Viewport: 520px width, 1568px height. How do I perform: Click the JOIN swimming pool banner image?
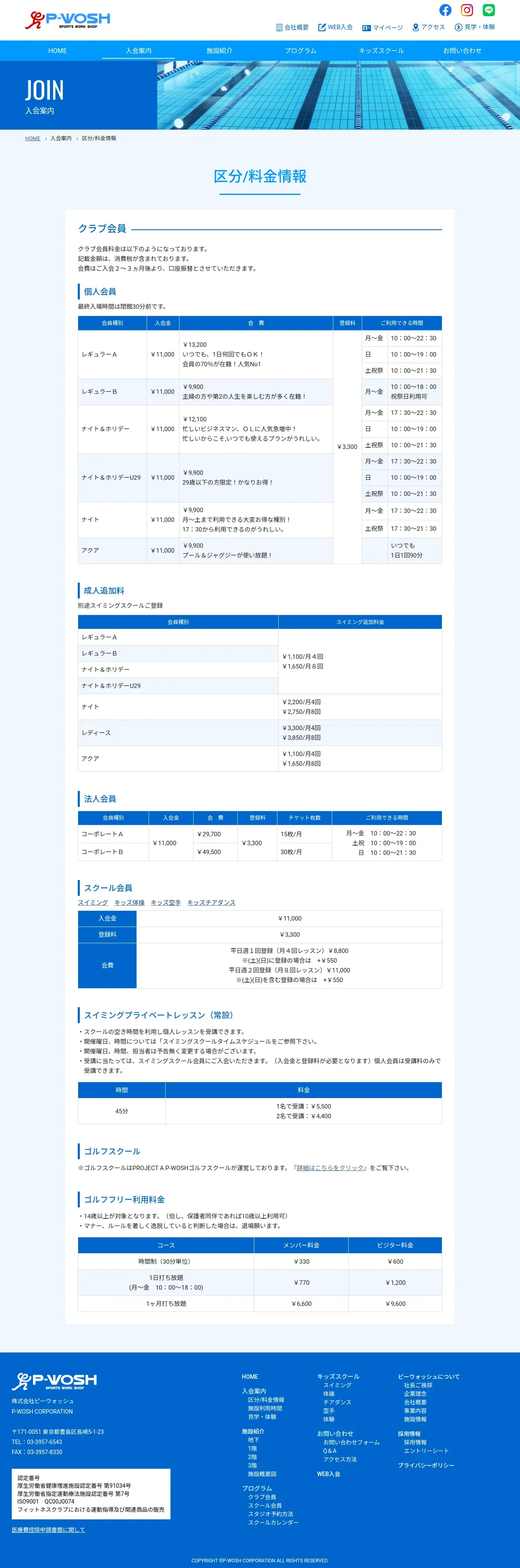(x=338, y=95)
